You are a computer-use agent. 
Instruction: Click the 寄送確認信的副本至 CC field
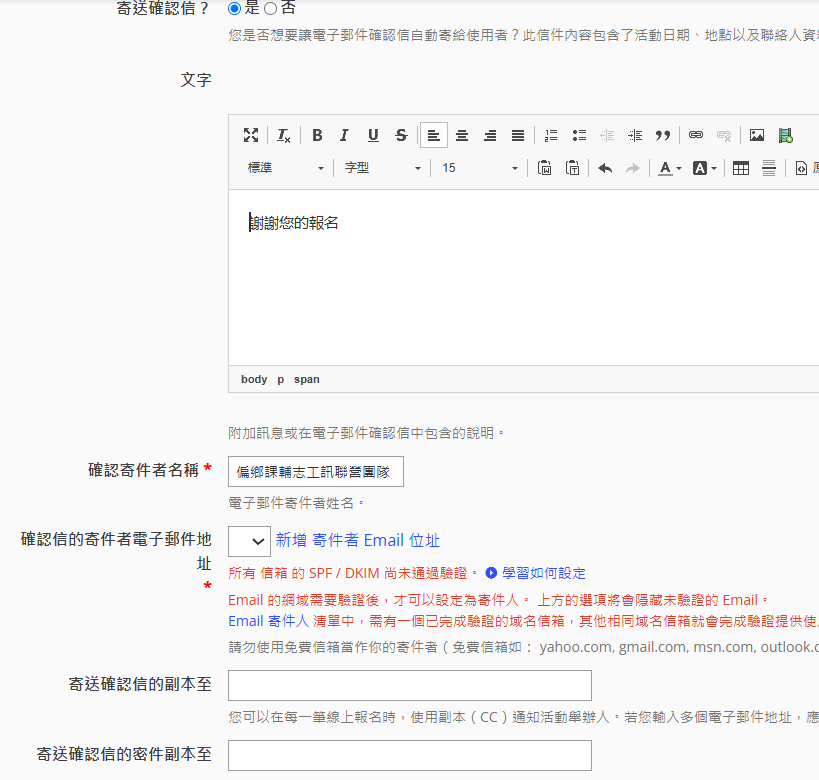[410, 685]
